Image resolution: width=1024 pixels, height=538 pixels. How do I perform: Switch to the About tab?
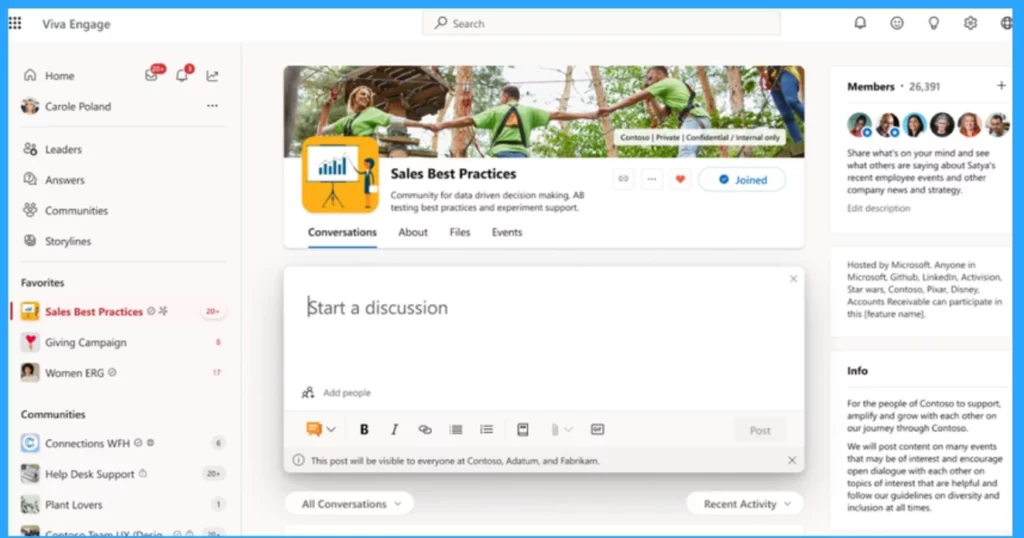[x=413, y=232]
